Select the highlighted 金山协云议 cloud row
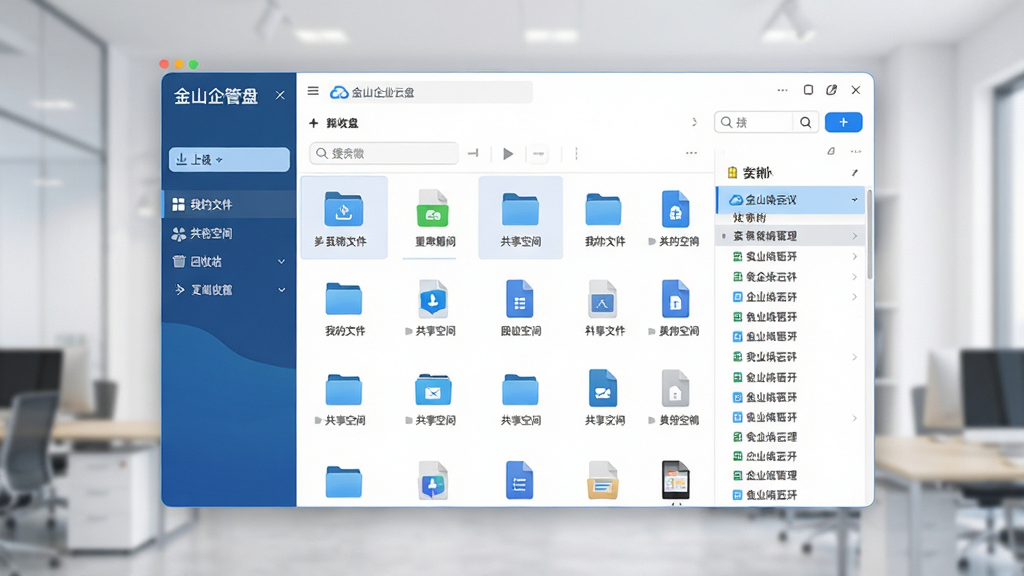The image size is (1024, 576). click(x=790, y=200)
